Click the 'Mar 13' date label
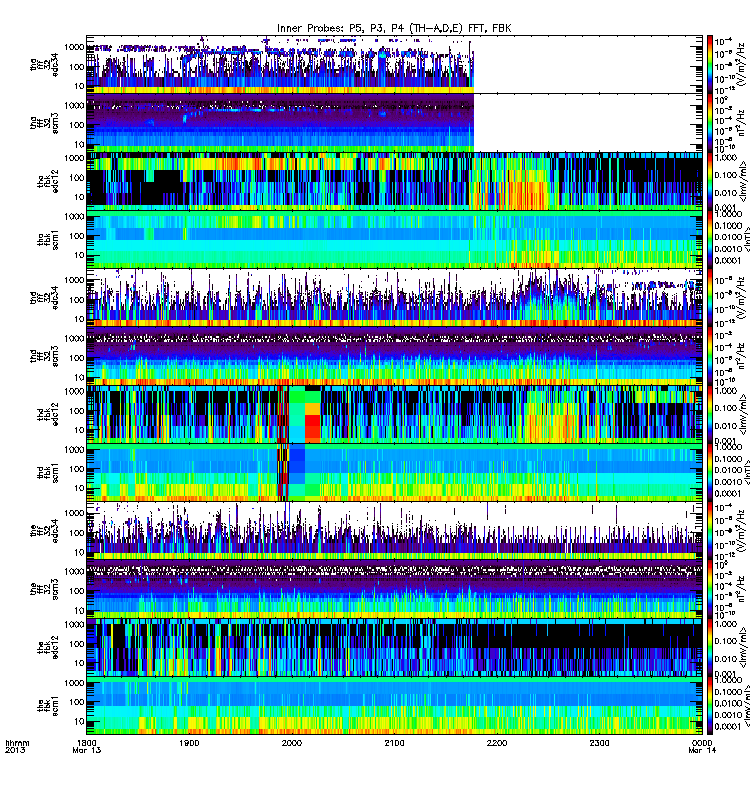The width and height of the screenshot is (750, 800). [87, 751]
